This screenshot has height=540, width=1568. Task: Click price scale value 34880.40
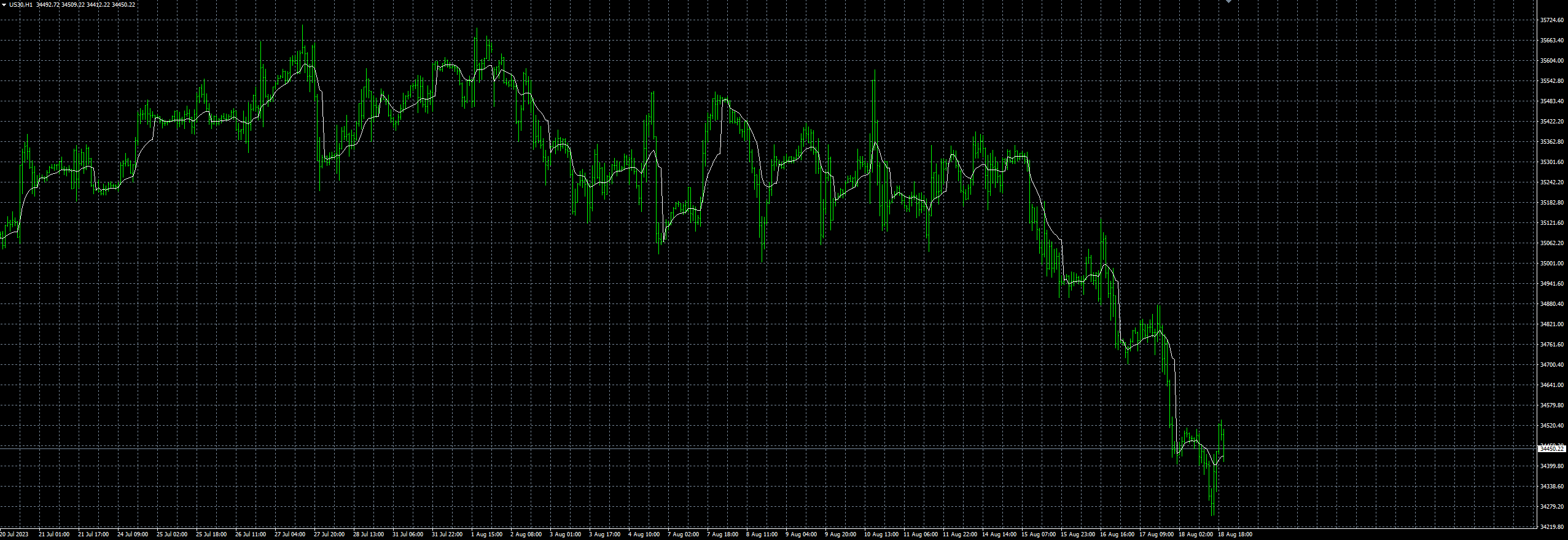[1551, 304]
